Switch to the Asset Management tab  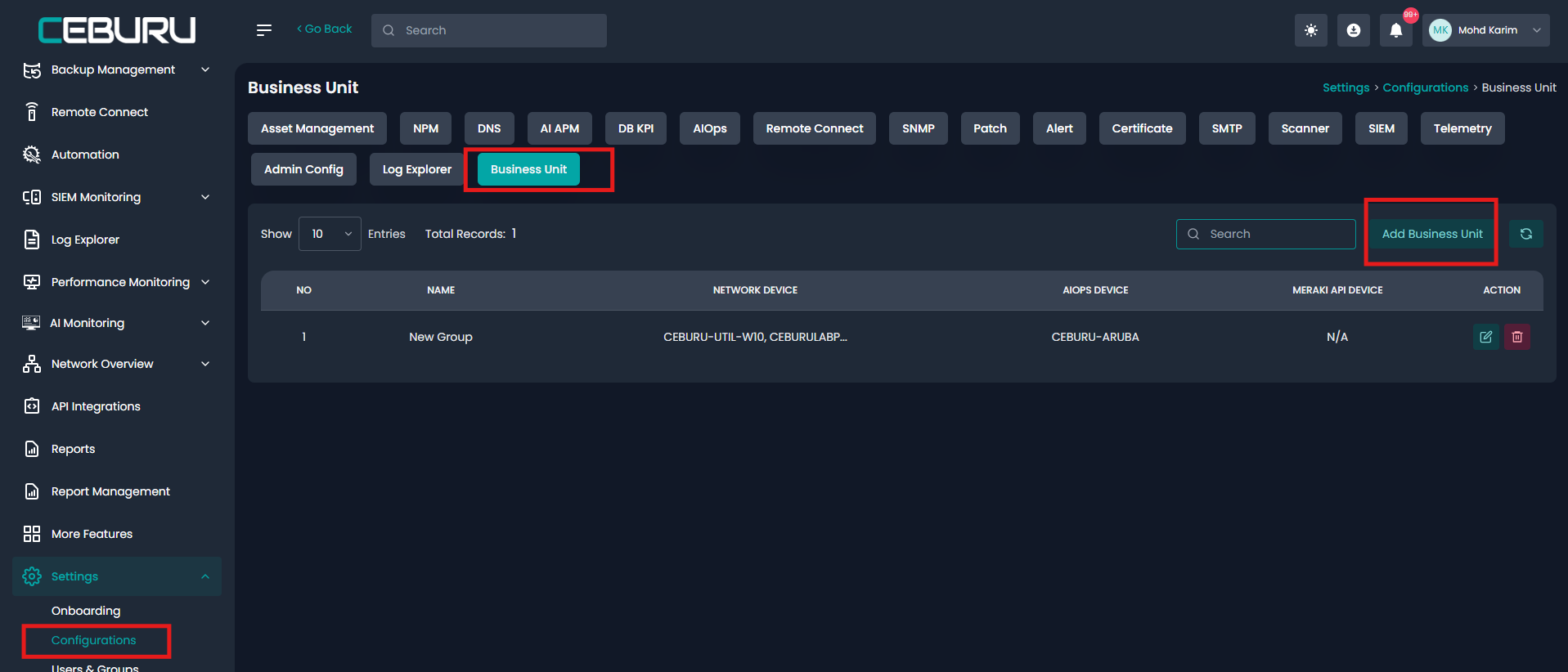click(317, 128)
